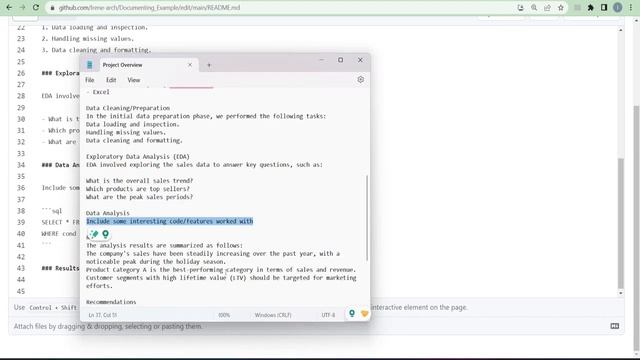Image resolution: width=640 pixels, height=360 pixels.
Task: Click the Notepad app icon in title bar
Action: pyautogui.click(x=90, y=65)
